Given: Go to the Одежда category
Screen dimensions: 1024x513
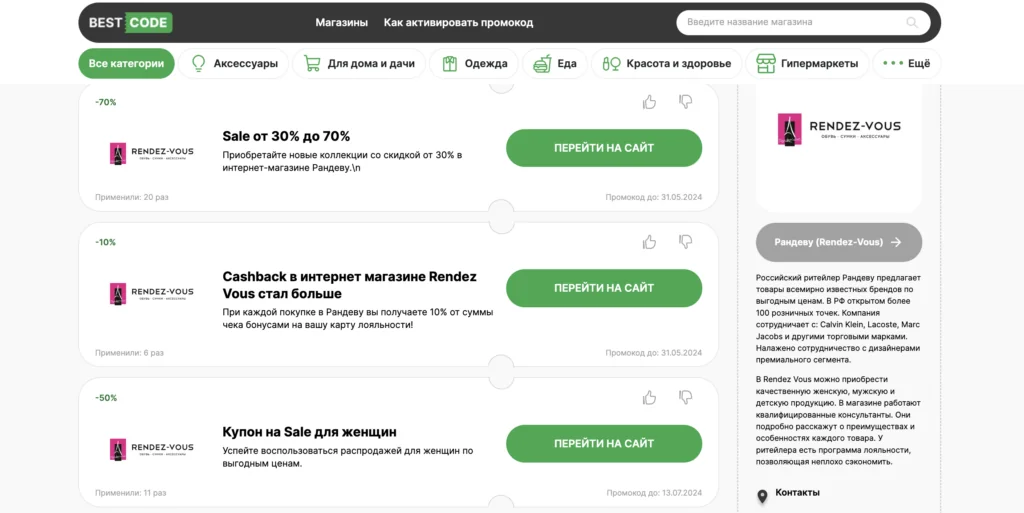Looking at the screenshot, I should [x=475, y=64].
